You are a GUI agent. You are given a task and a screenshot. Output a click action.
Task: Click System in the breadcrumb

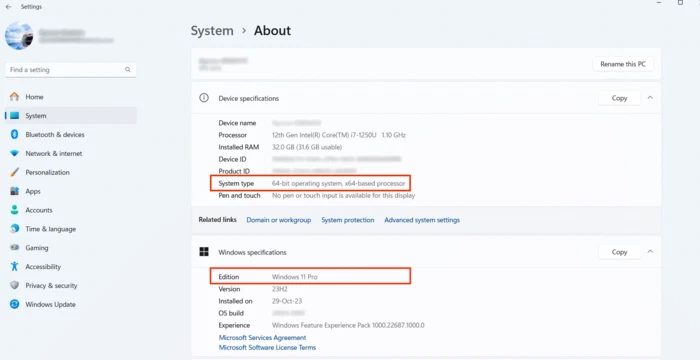coord(212,31)
